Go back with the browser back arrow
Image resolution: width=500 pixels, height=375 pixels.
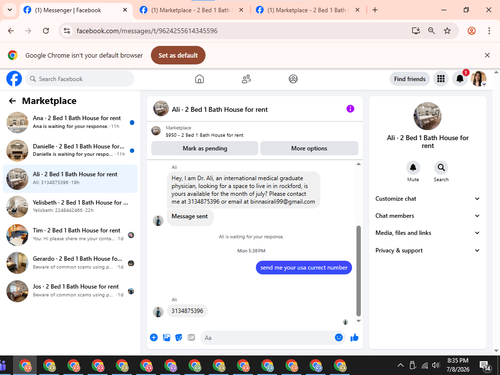pyautogui.click(x=11, y=31)
